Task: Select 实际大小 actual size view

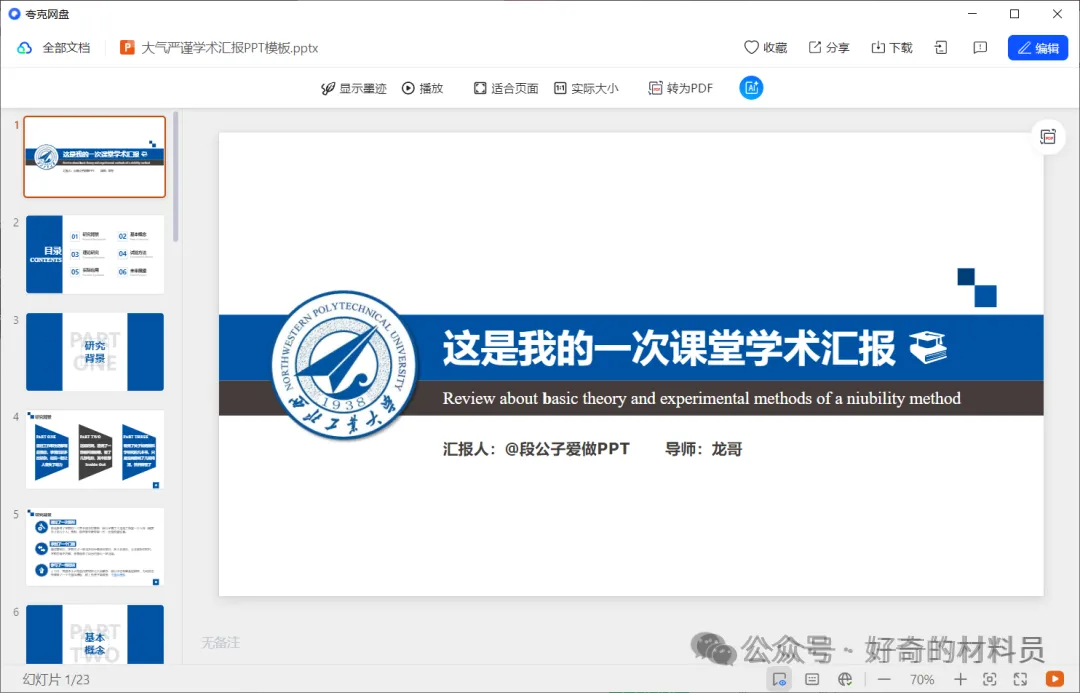Action: 586,88
